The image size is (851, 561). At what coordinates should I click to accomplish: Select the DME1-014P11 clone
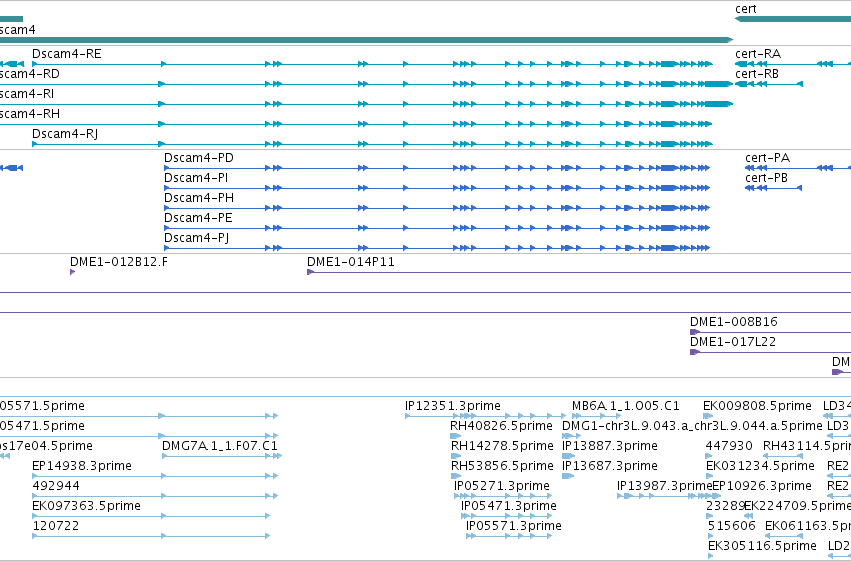579,272
